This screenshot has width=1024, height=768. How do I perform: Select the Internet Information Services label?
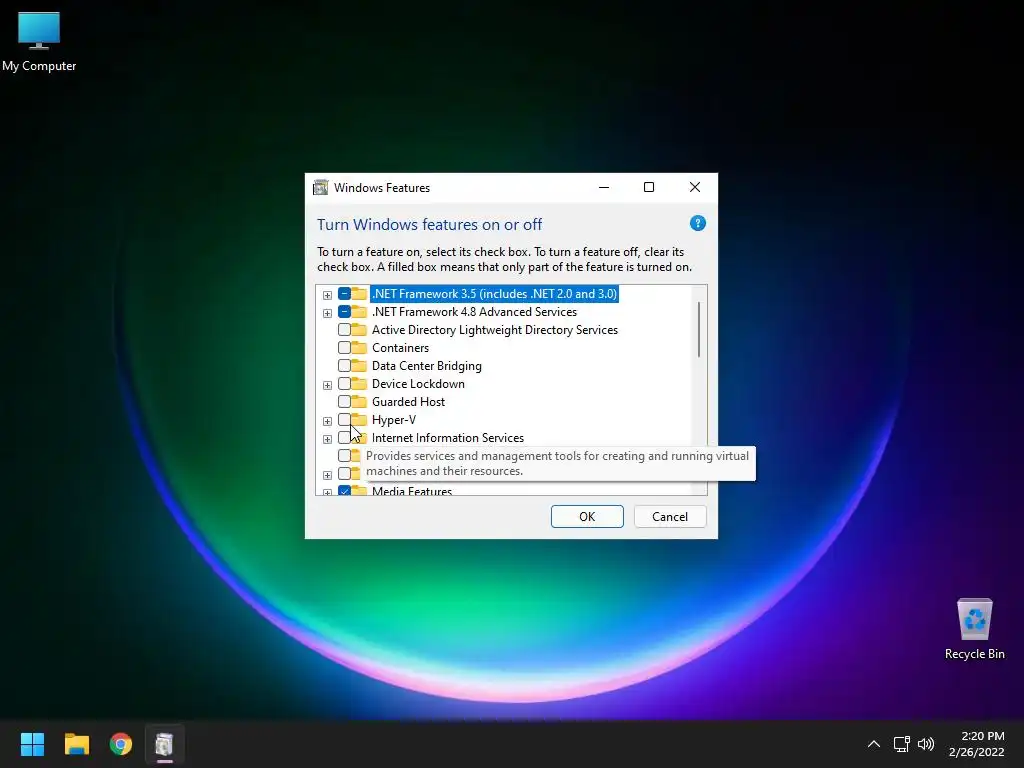click(x=448, y=438)
